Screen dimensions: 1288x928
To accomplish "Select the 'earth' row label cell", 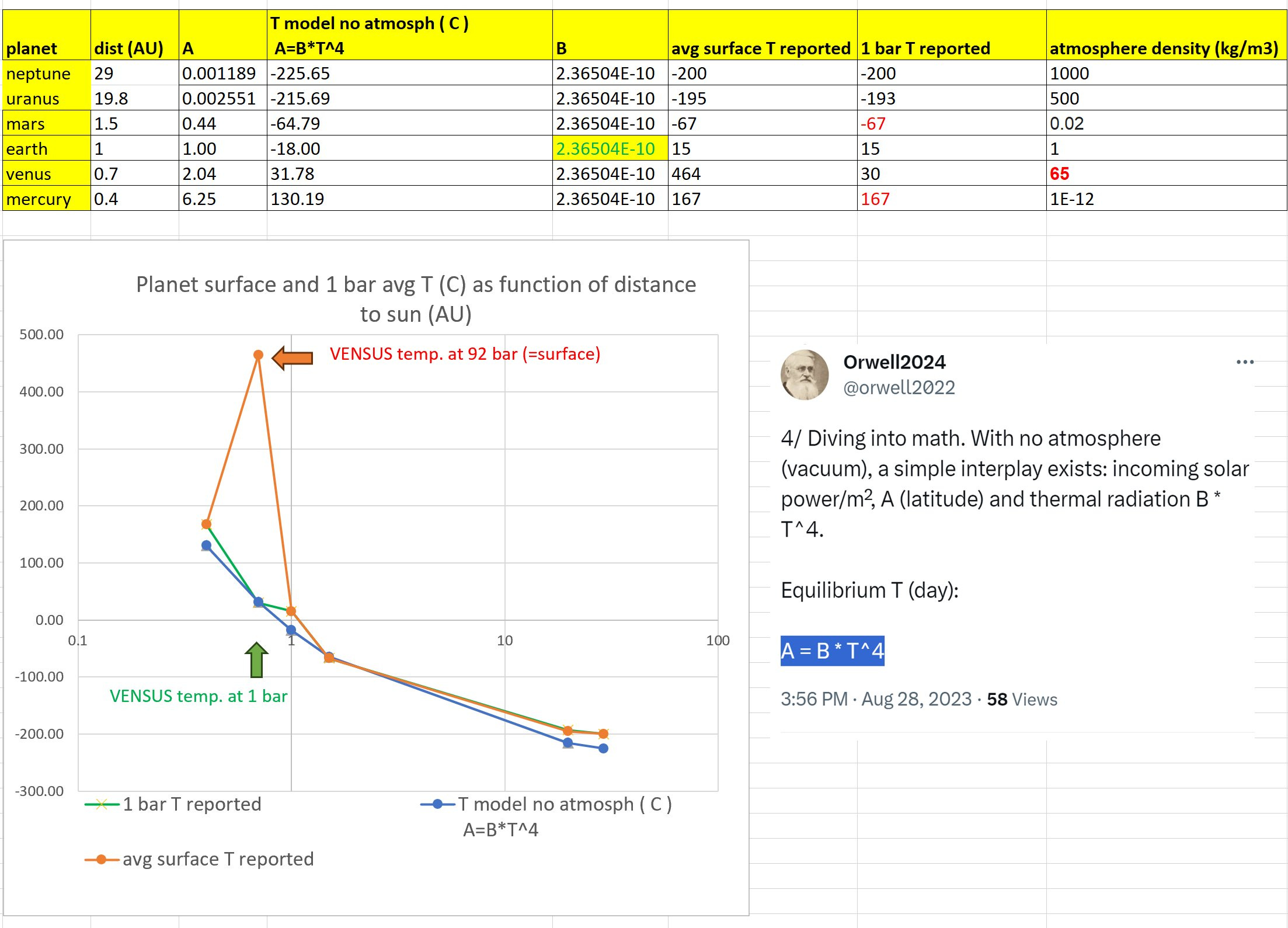I will (x=47, y=148).
